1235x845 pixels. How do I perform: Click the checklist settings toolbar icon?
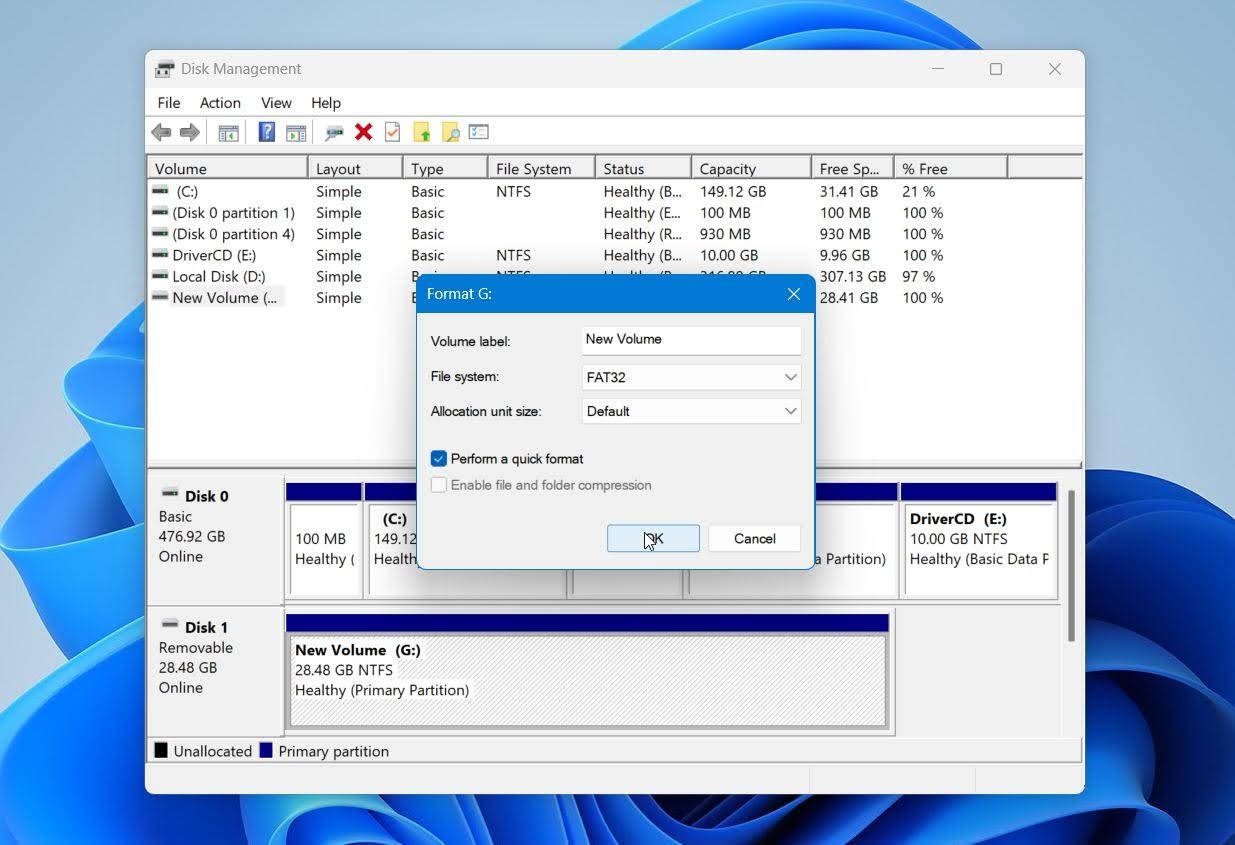point(479,132)
